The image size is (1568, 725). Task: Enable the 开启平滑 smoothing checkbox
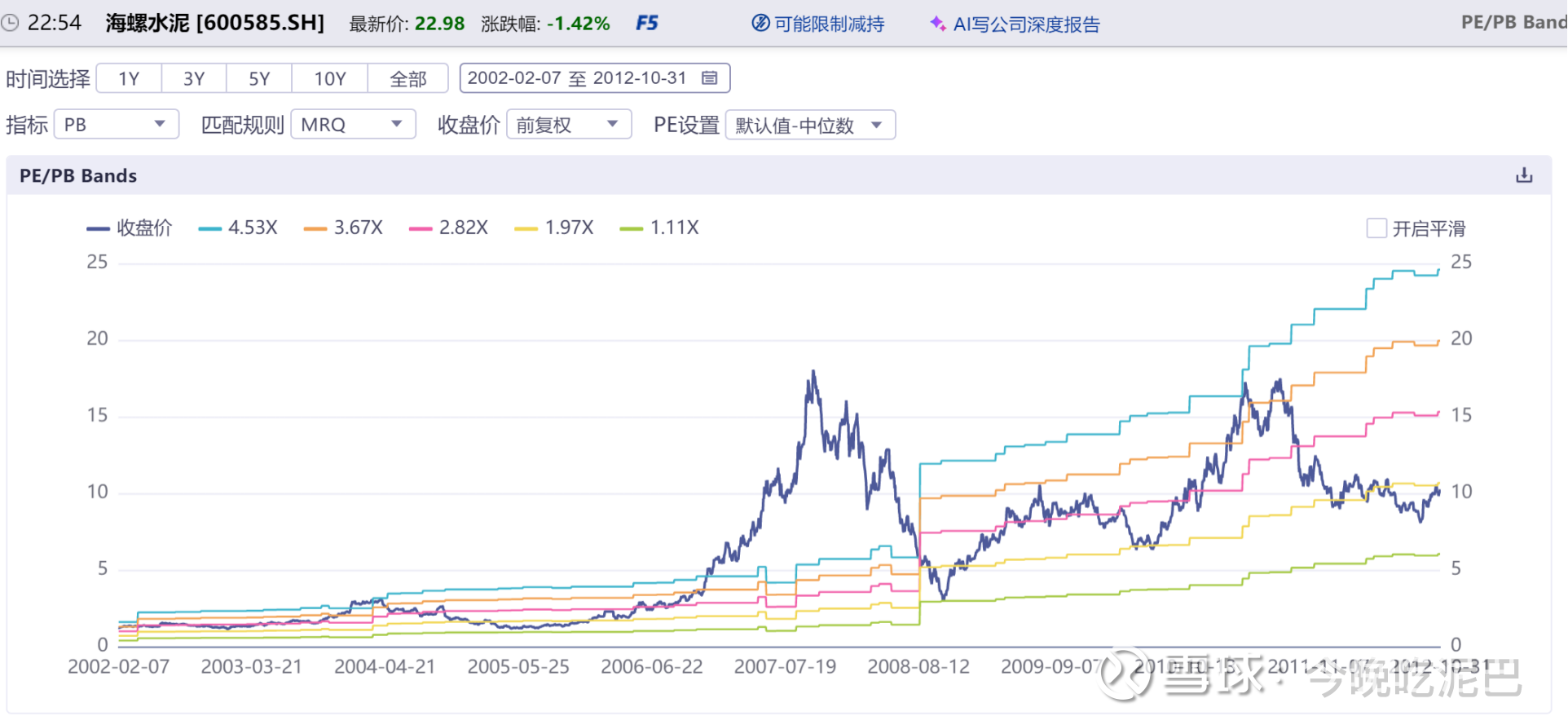[1376, 228]
